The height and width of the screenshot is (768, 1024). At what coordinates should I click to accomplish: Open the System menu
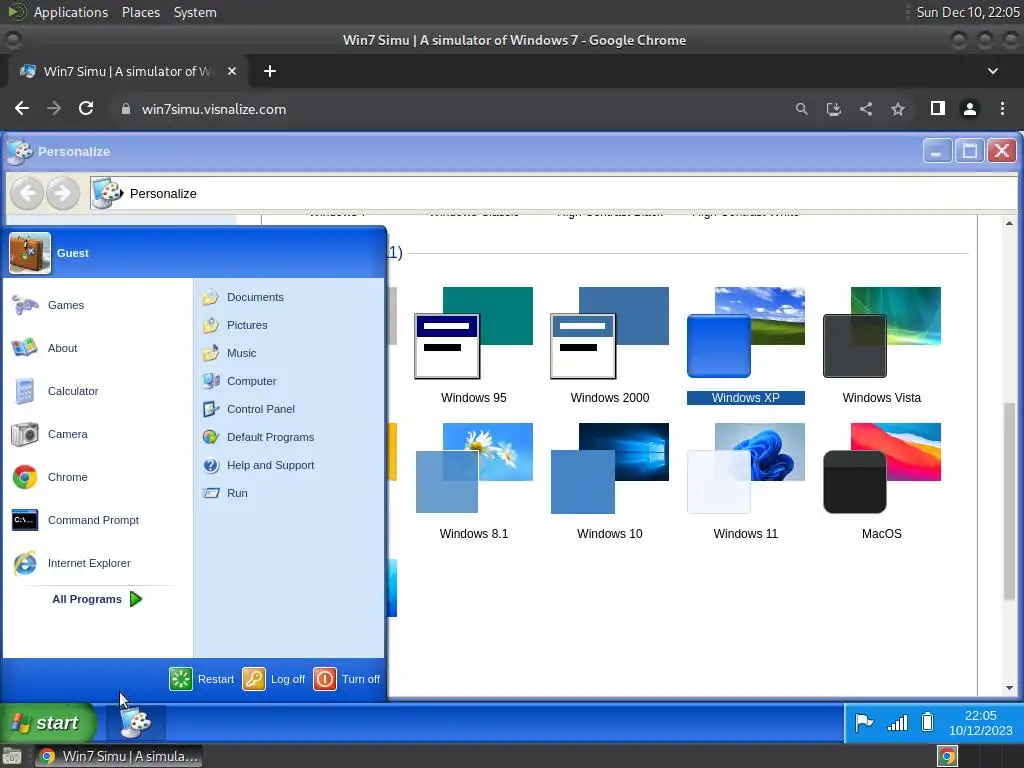pos(195,12)
